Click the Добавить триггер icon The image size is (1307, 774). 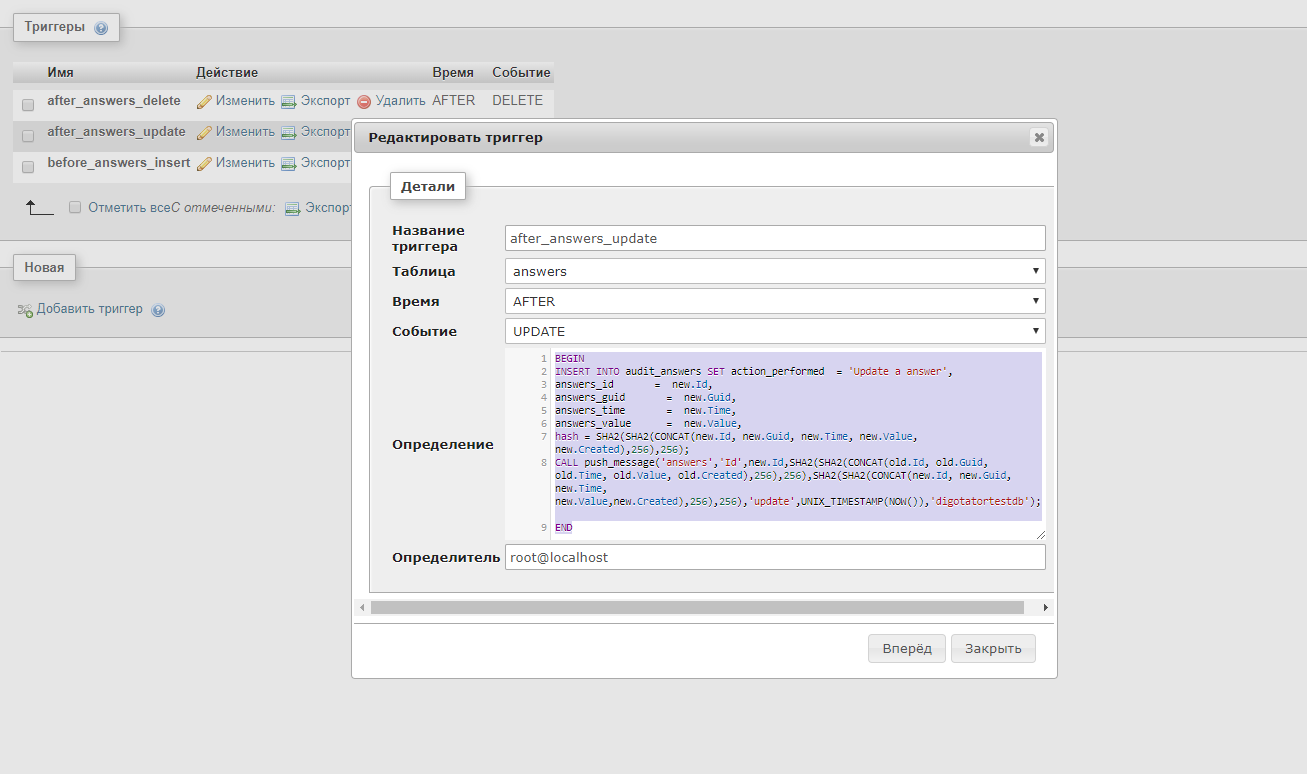[x=26, y=310]
